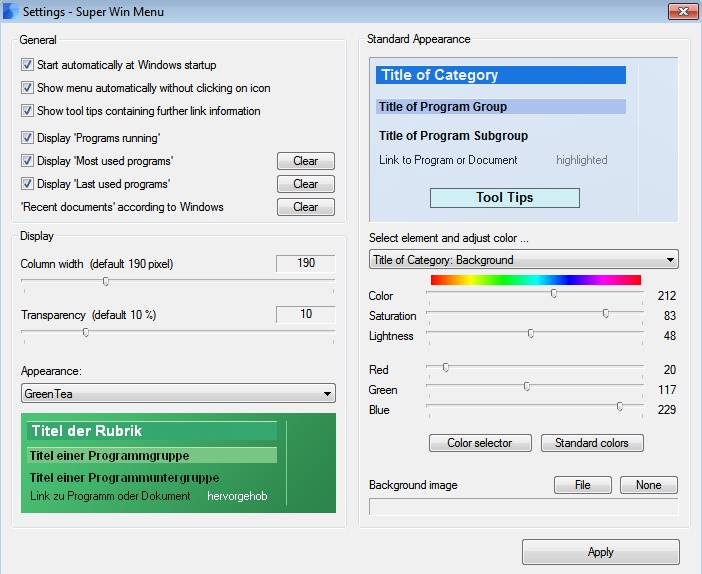Viewport: 702px width, 574px height.
Task: Uncheck Display 'Programs running' option
Action: coord(27,138)
